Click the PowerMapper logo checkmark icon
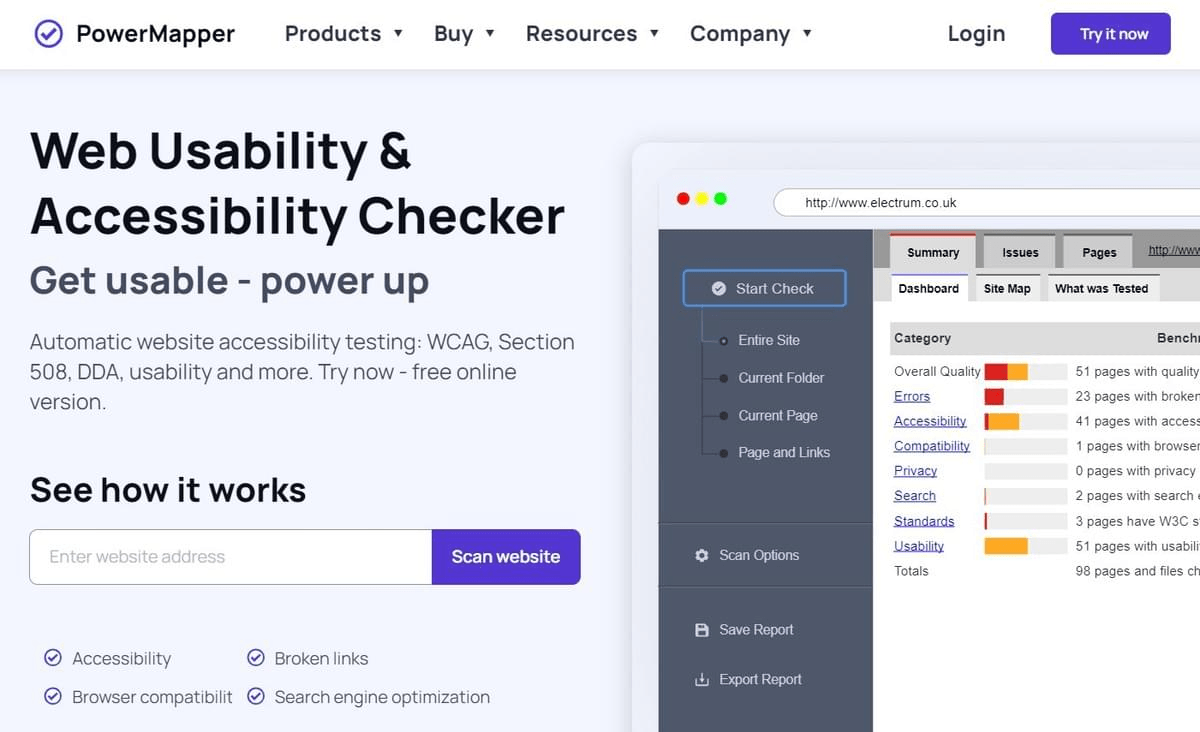The width and height of the screenshot is (1200, 732). pyautogui.click(x=48, y=33)
